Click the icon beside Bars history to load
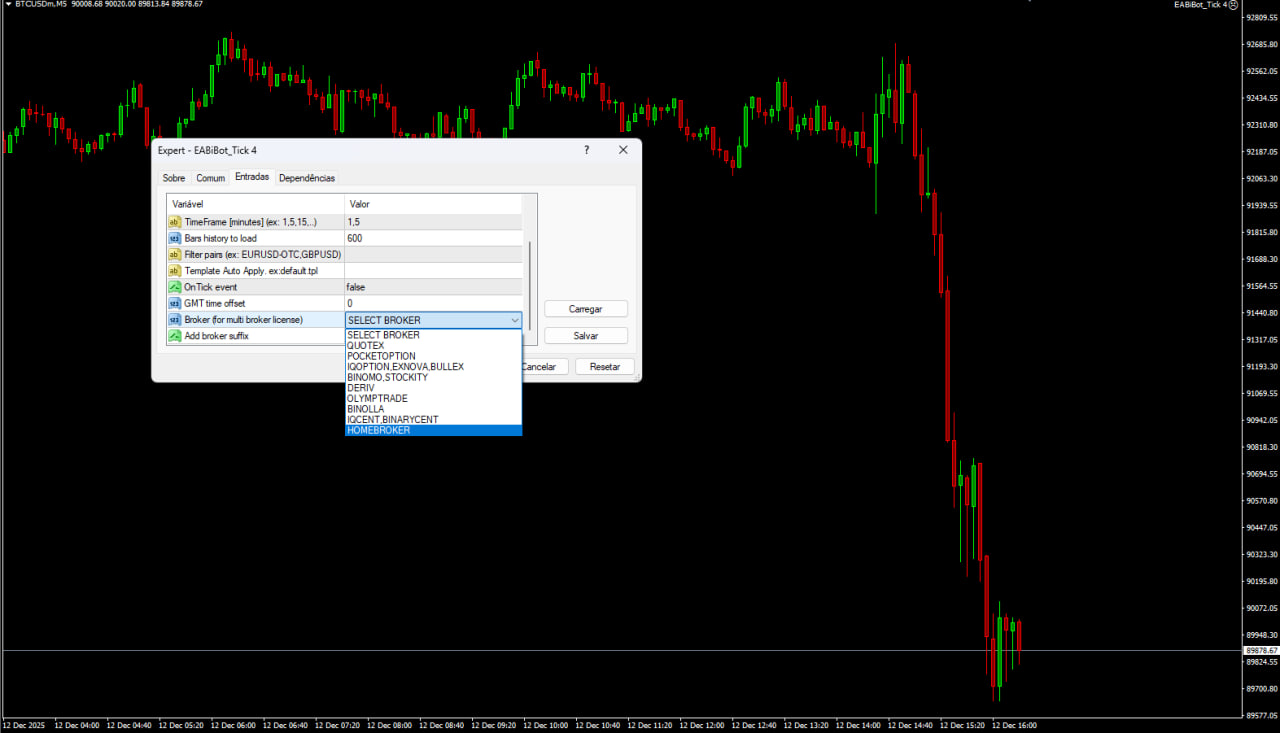This screenshot has height=733, width=1280. pyautogui.click(x=174, y=238)
